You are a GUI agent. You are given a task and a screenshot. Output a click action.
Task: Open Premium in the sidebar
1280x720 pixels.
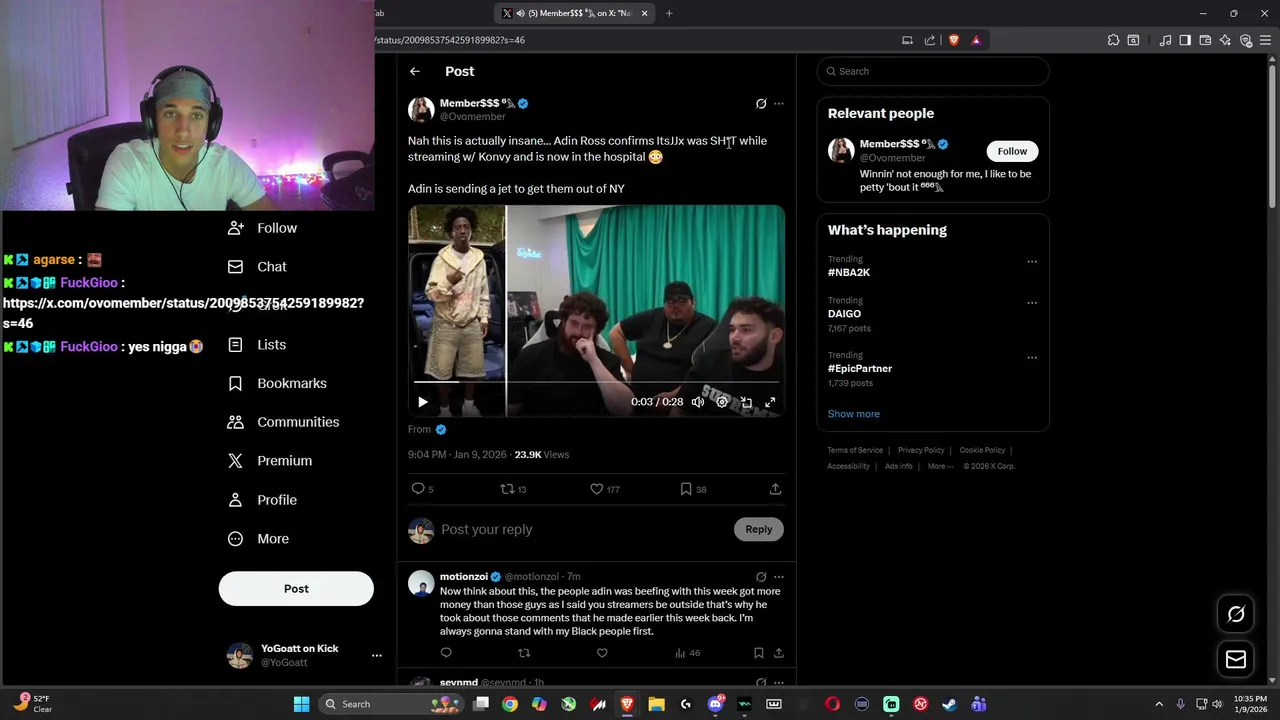(270, 461)
